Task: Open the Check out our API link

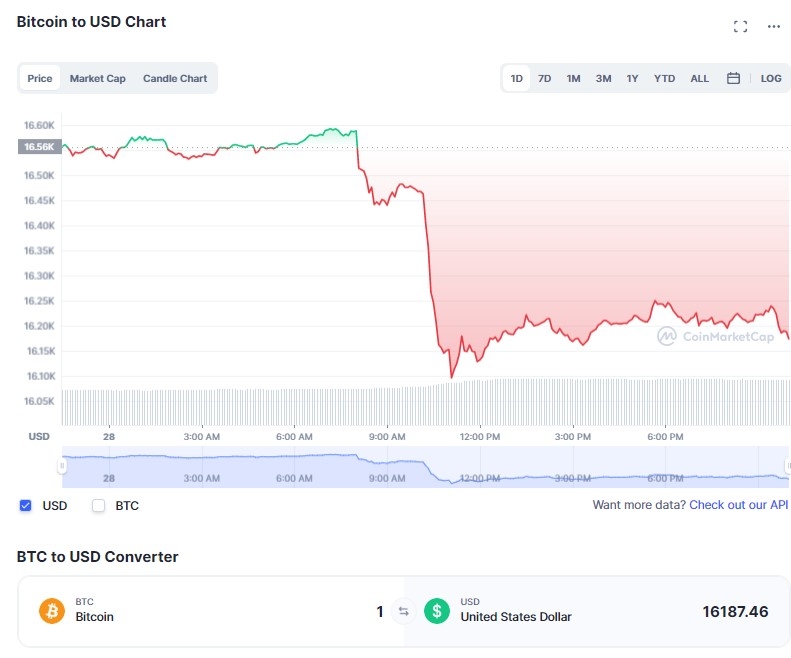Action: click(738, 505)
